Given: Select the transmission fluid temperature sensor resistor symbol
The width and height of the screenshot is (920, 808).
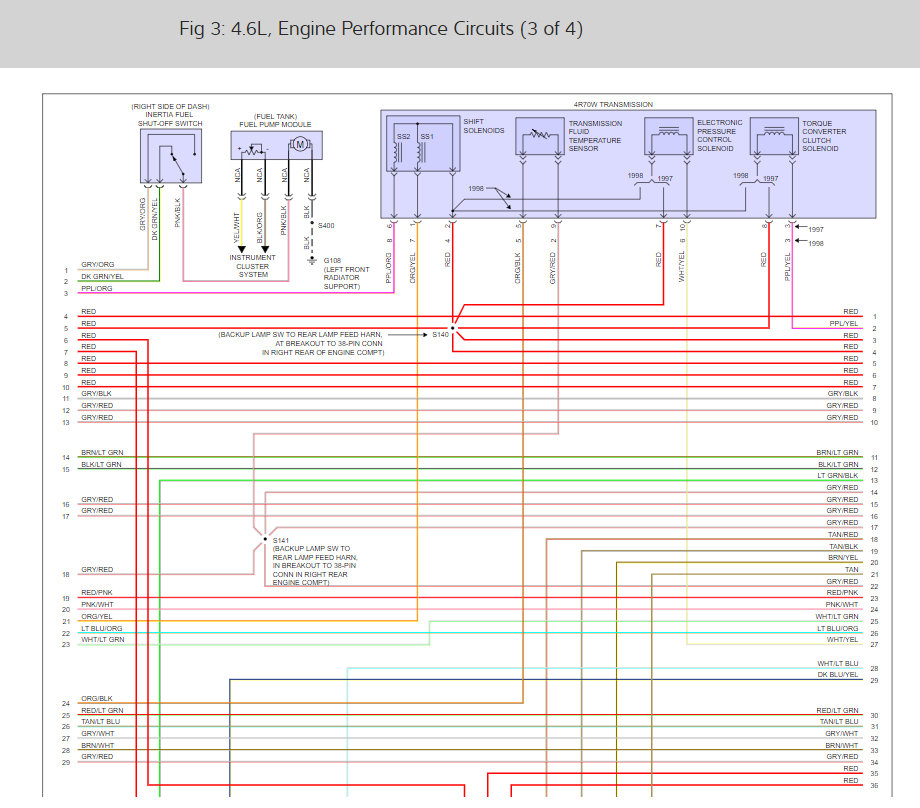Looking at the screenshot, I should 540,136.
